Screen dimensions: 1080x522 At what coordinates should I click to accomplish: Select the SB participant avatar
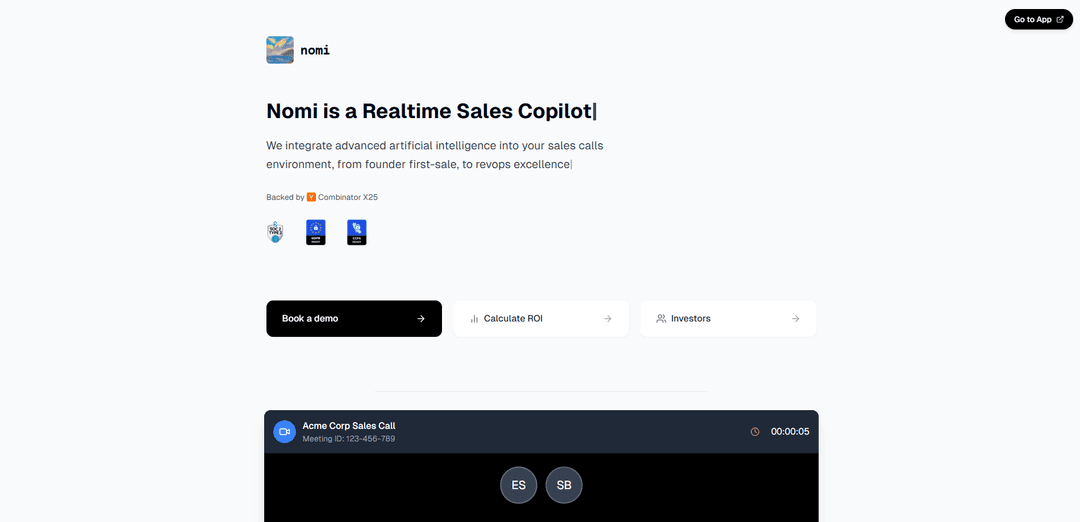tap(564, 485)
